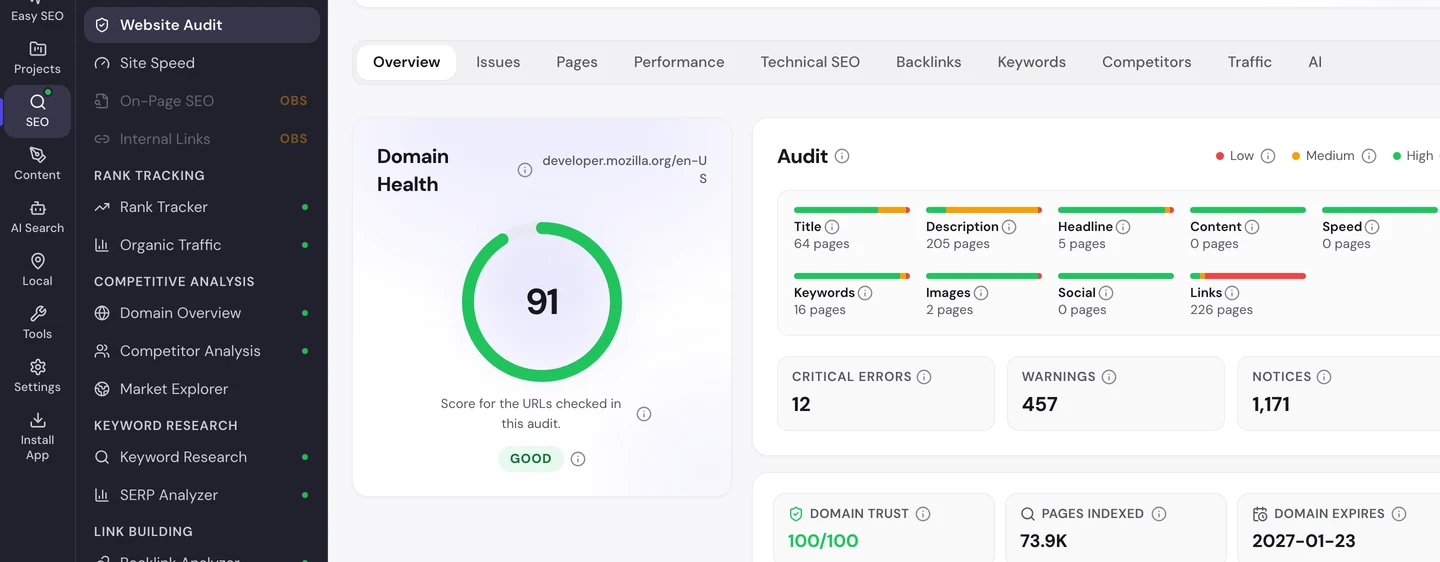1440x562 pixels.
Task: Select Website Audit in the sidebar
Action: 202,25
